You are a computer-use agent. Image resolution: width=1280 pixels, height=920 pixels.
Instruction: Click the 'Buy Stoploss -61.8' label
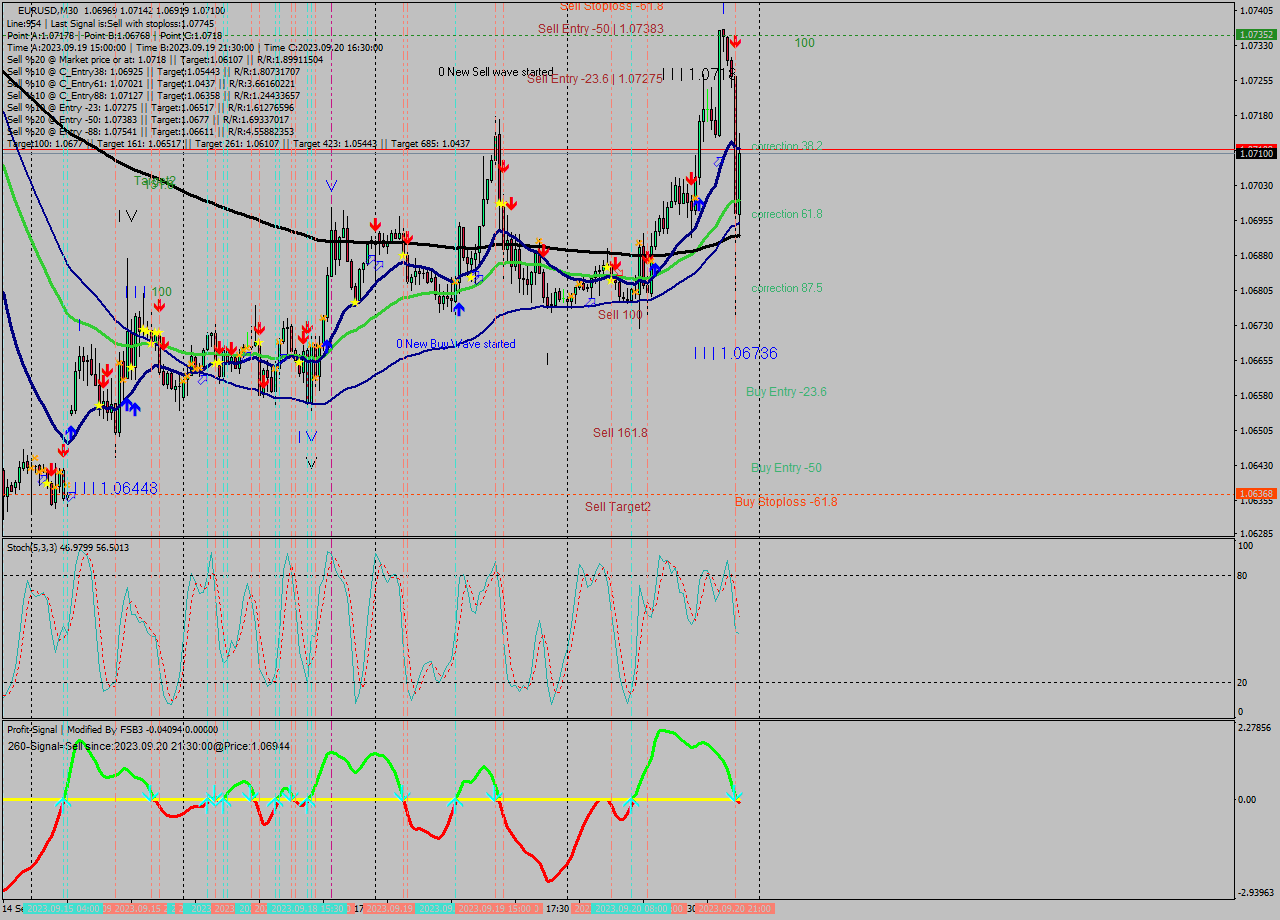[786, 502]
